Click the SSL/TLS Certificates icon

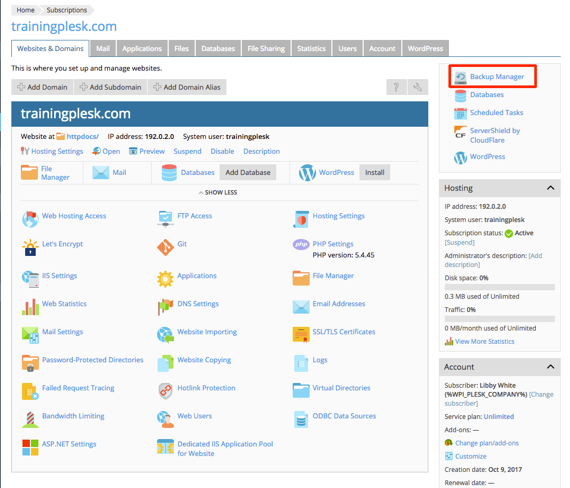pyautogui.click(x=301, y=335)
